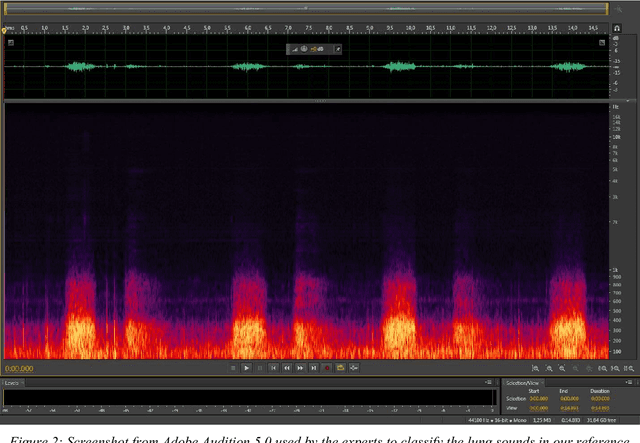Open waveform channel menu at top-left corner
This screenshot has width=640, height=443.
point(10,43)
